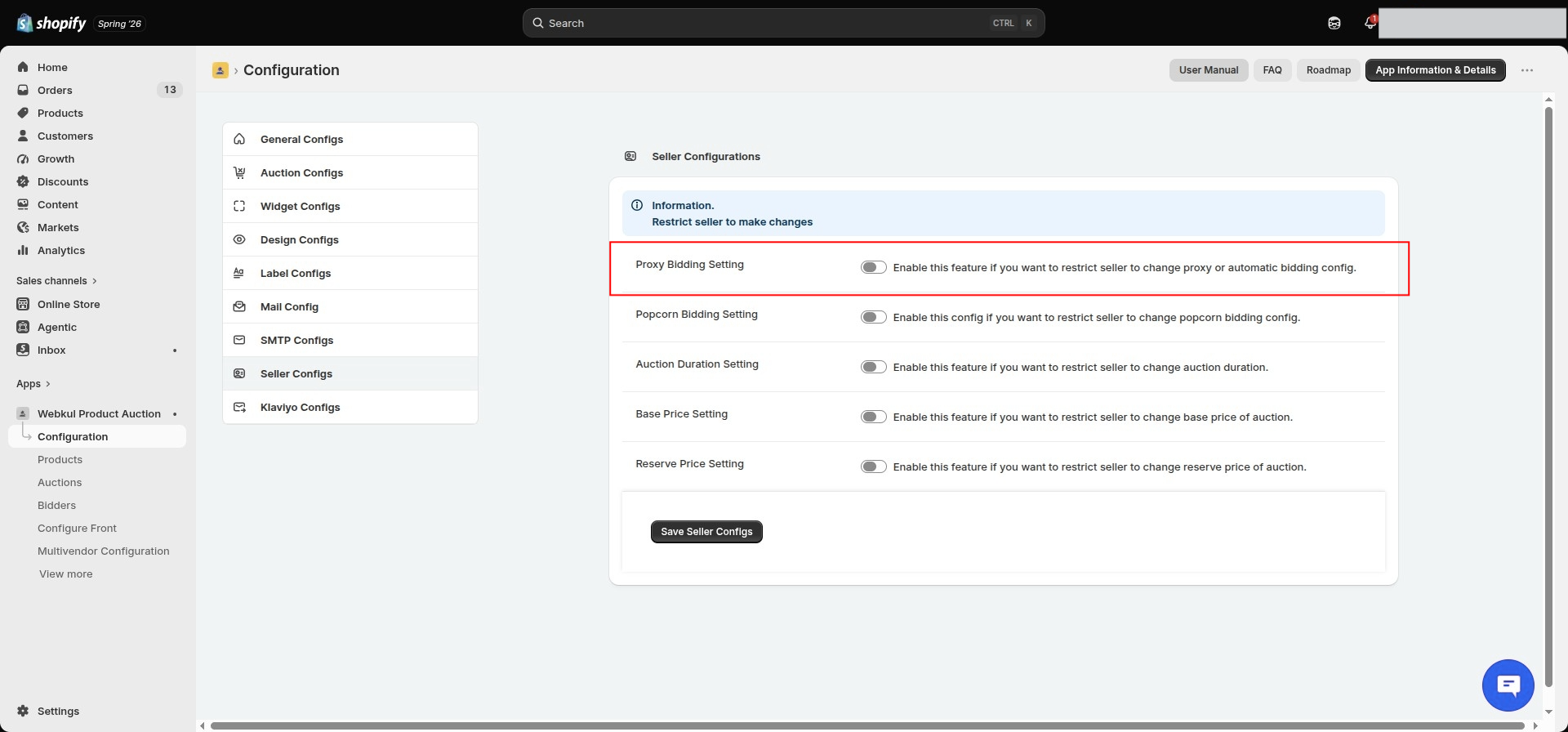Viewport: 1568px width, 732px height.
Task: Click the Roadmap button
Action: [x=1329, y=70]
